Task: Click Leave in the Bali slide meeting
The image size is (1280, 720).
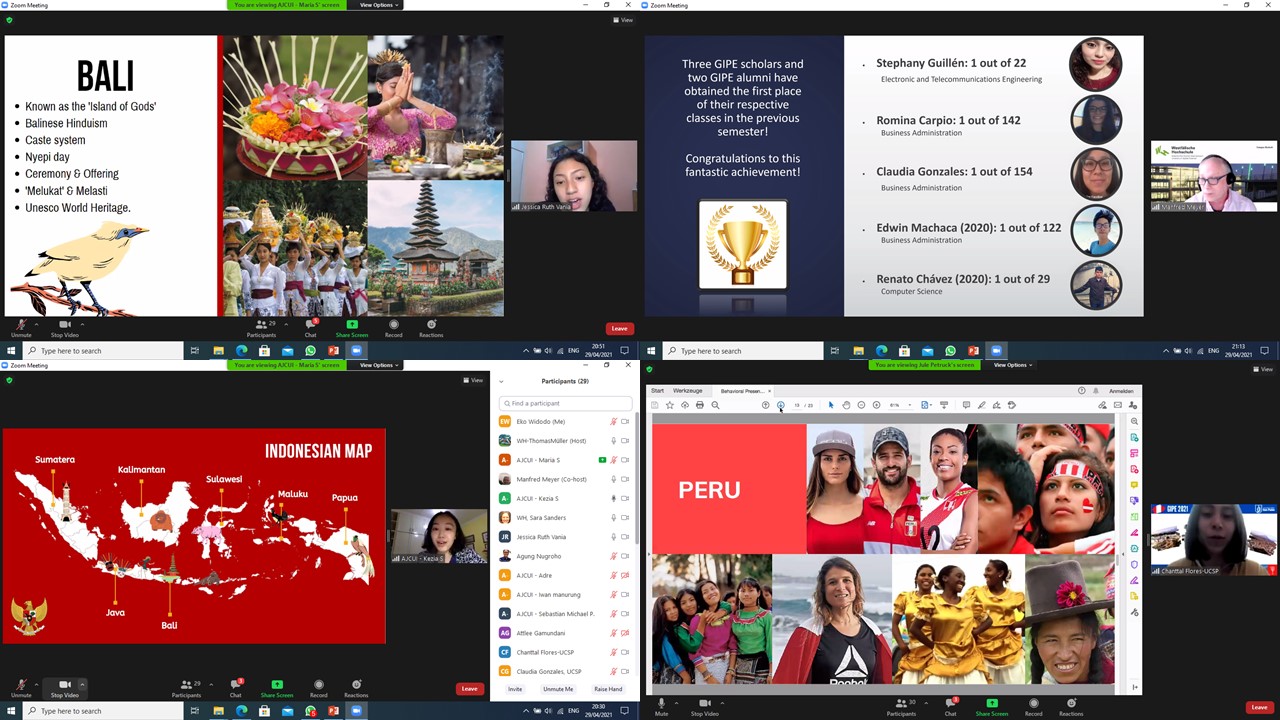Action: pos(620,328)
